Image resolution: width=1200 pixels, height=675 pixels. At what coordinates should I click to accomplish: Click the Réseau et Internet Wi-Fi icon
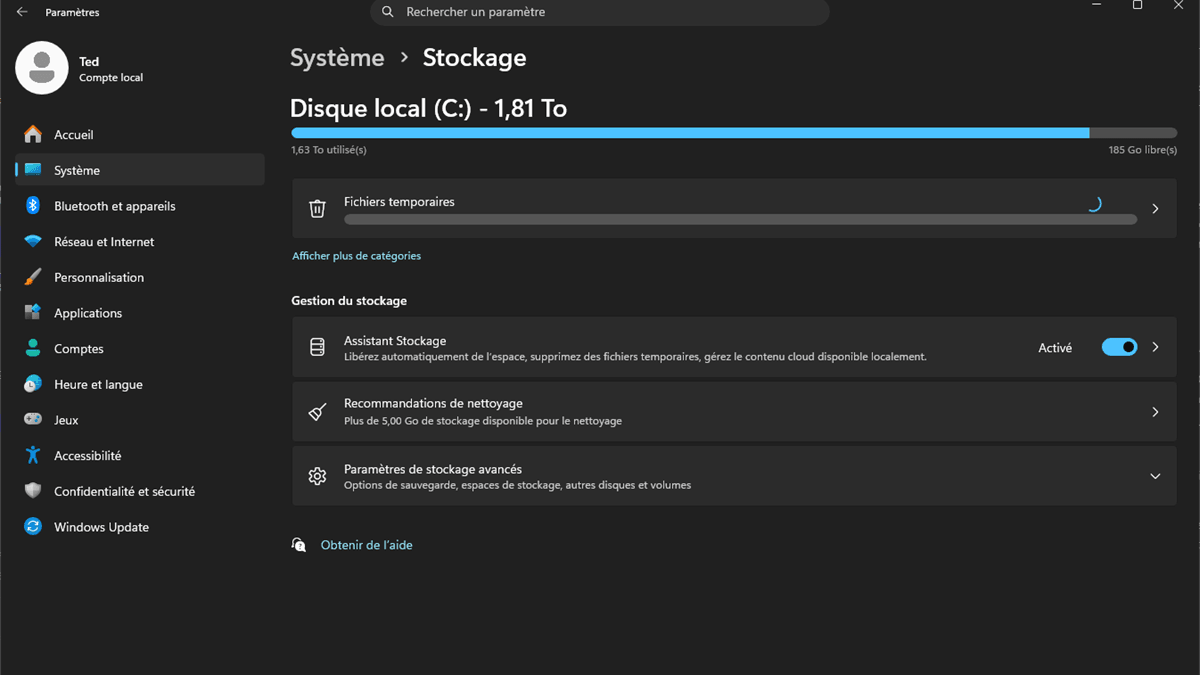click(33, 242)
